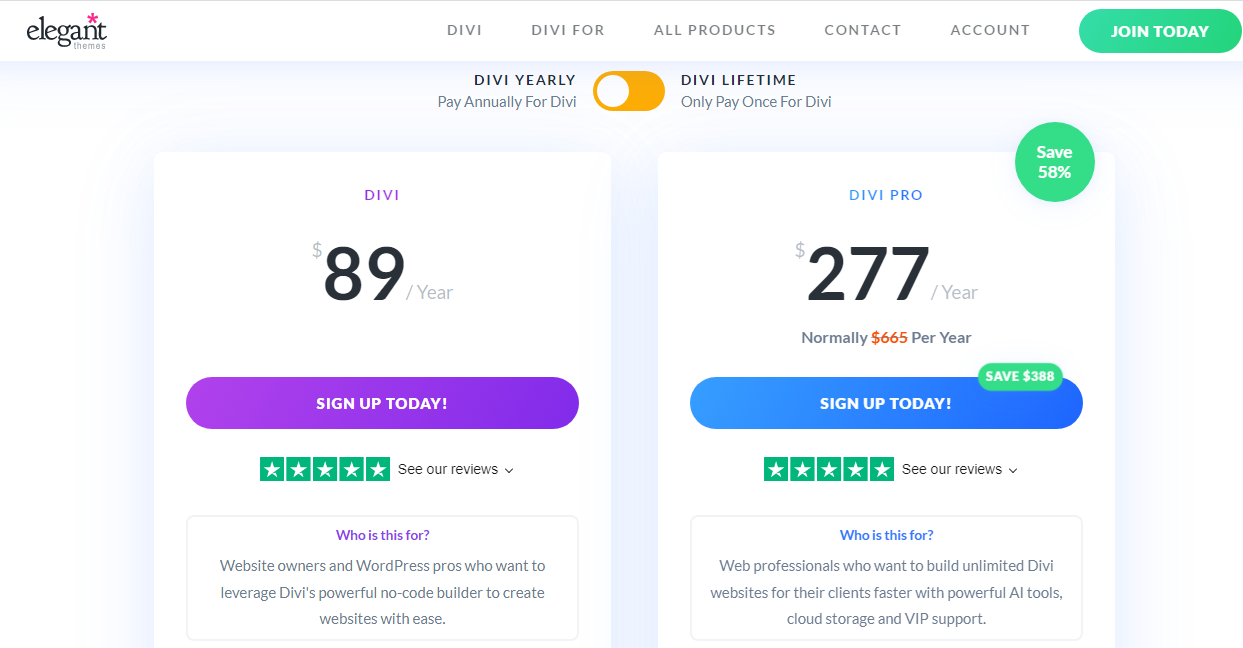Click the Elegant Themes logo
This screenshot has height=648, width=1243.
pyautogui.click(x=66, y=30)
